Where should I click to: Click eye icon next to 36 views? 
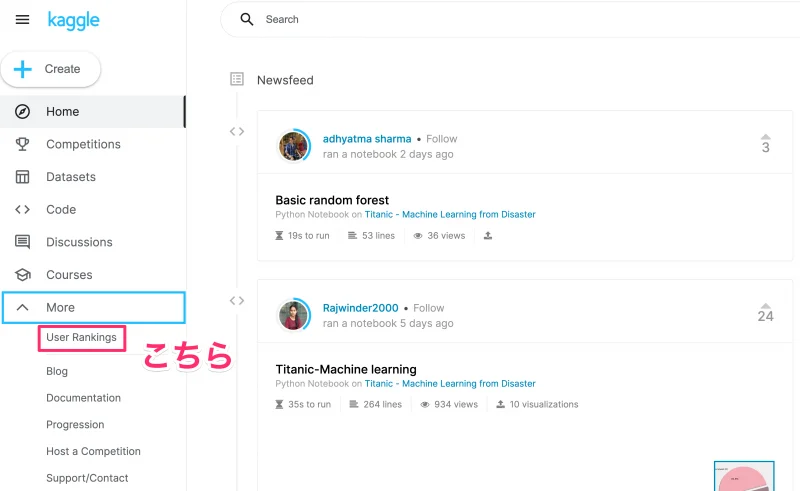[x=418, y=236]
